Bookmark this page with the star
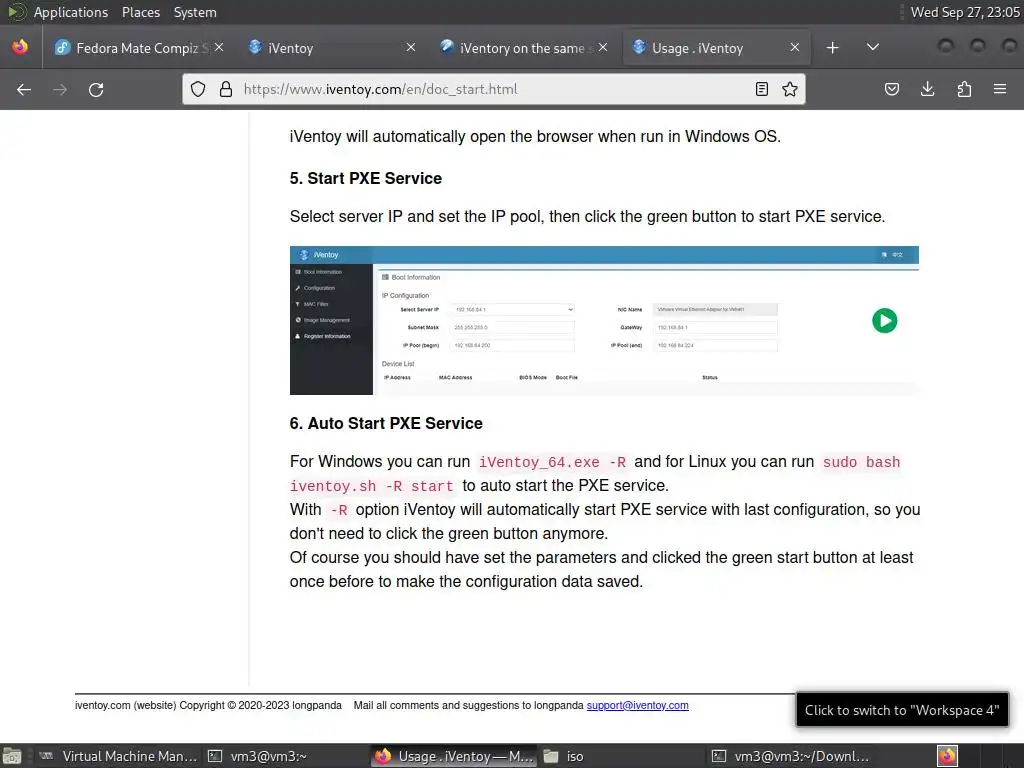 coord(790,89)
